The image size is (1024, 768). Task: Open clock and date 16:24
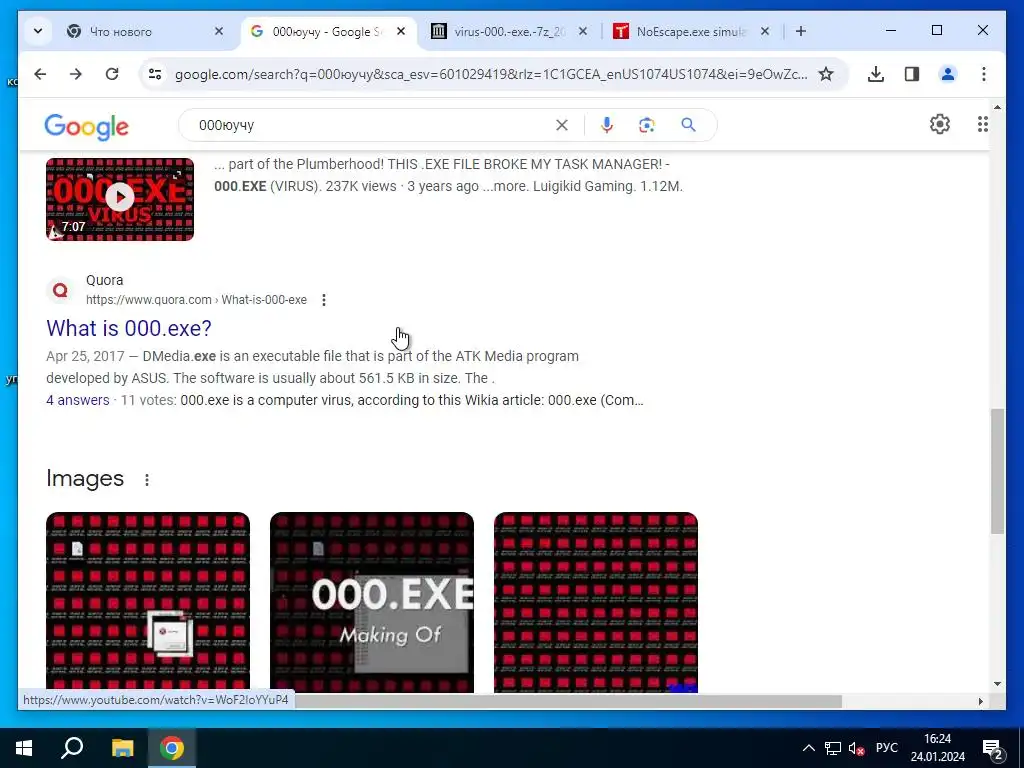pos(938,748)
